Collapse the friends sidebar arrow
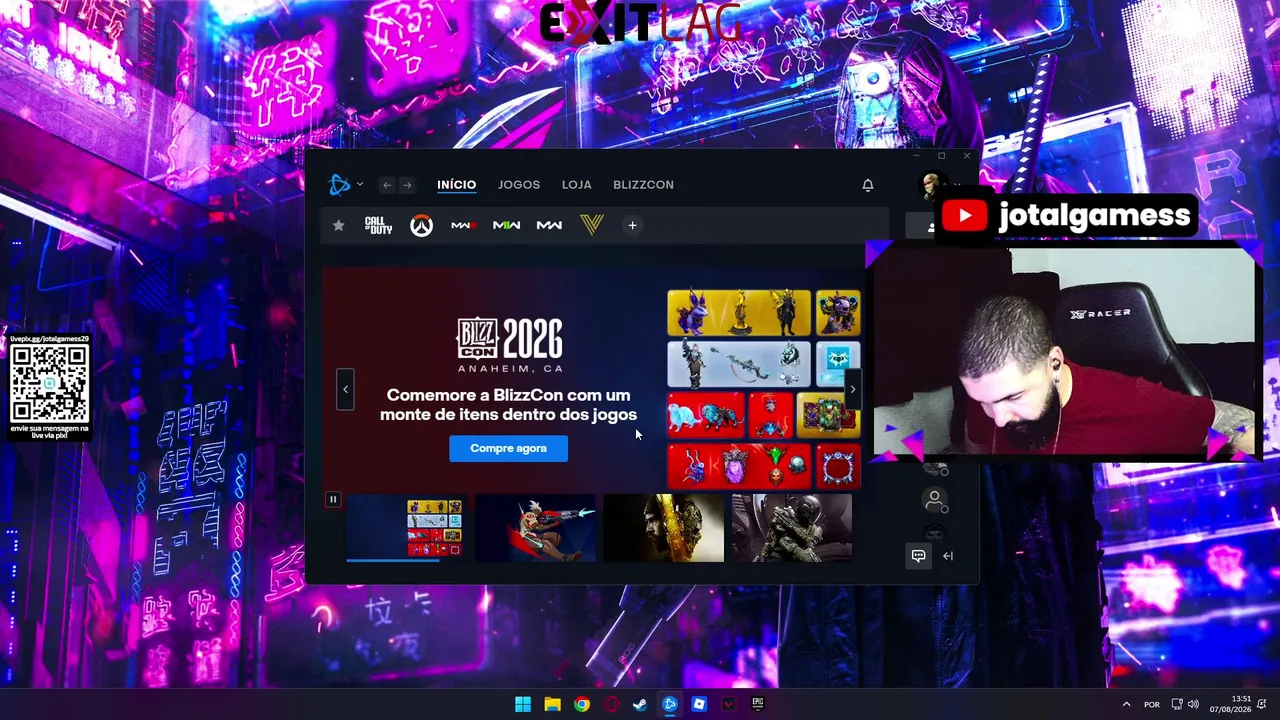The height and width of the screenshot is (720, 1280). click(x=948, y=556)
